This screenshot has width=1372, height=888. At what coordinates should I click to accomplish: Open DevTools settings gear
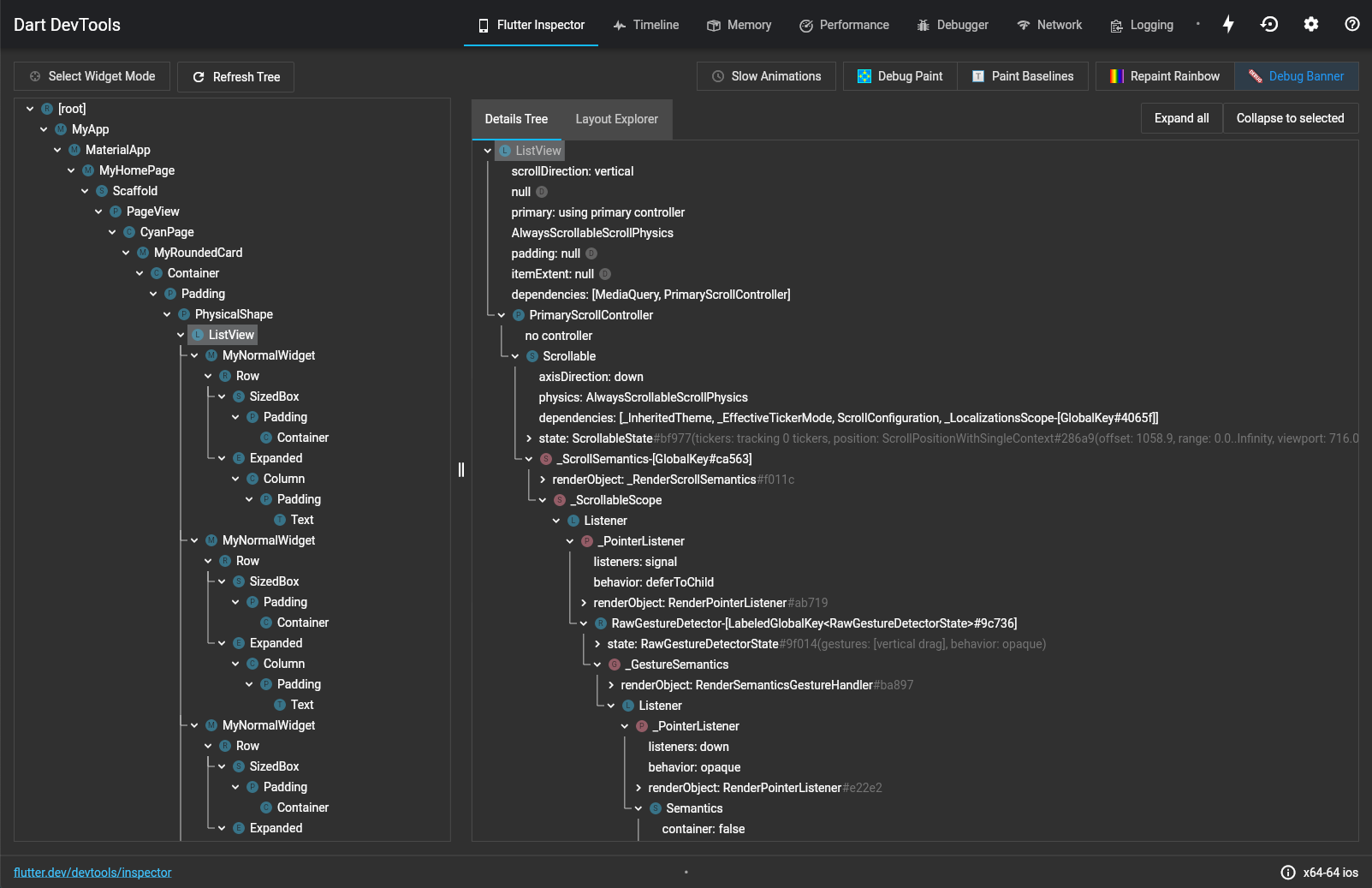(1311, 24)
